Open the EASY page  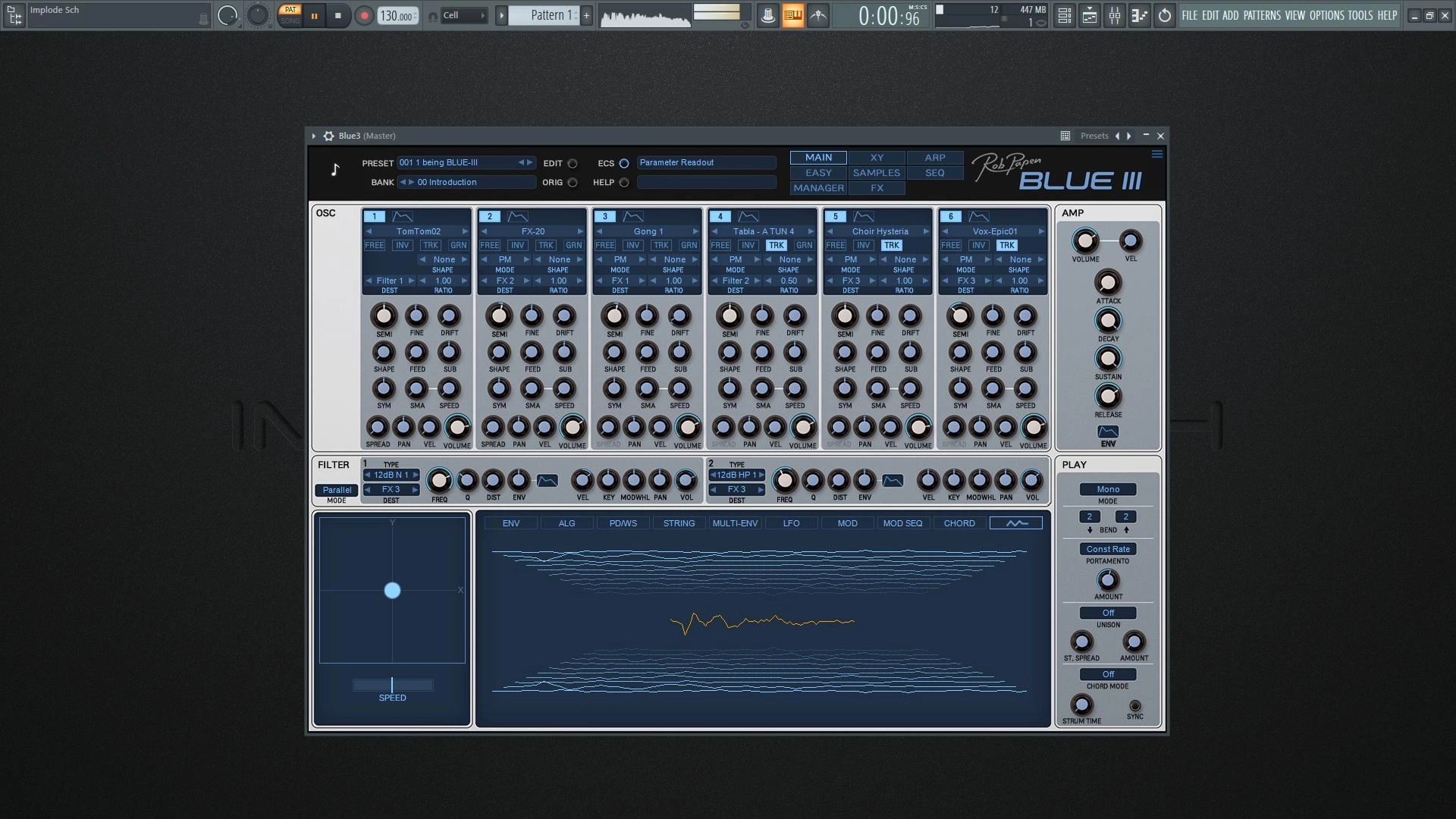818,173
